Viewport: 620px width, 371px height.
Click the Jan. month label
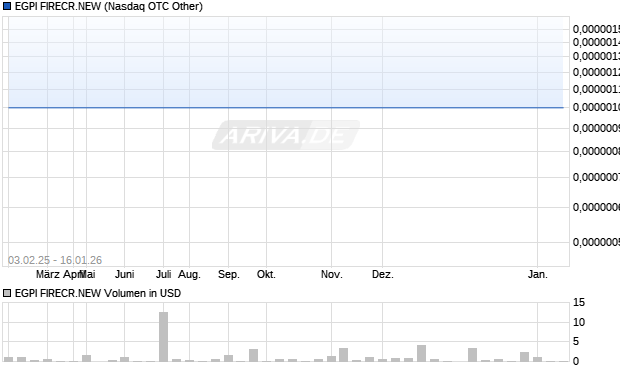(537, 274)
